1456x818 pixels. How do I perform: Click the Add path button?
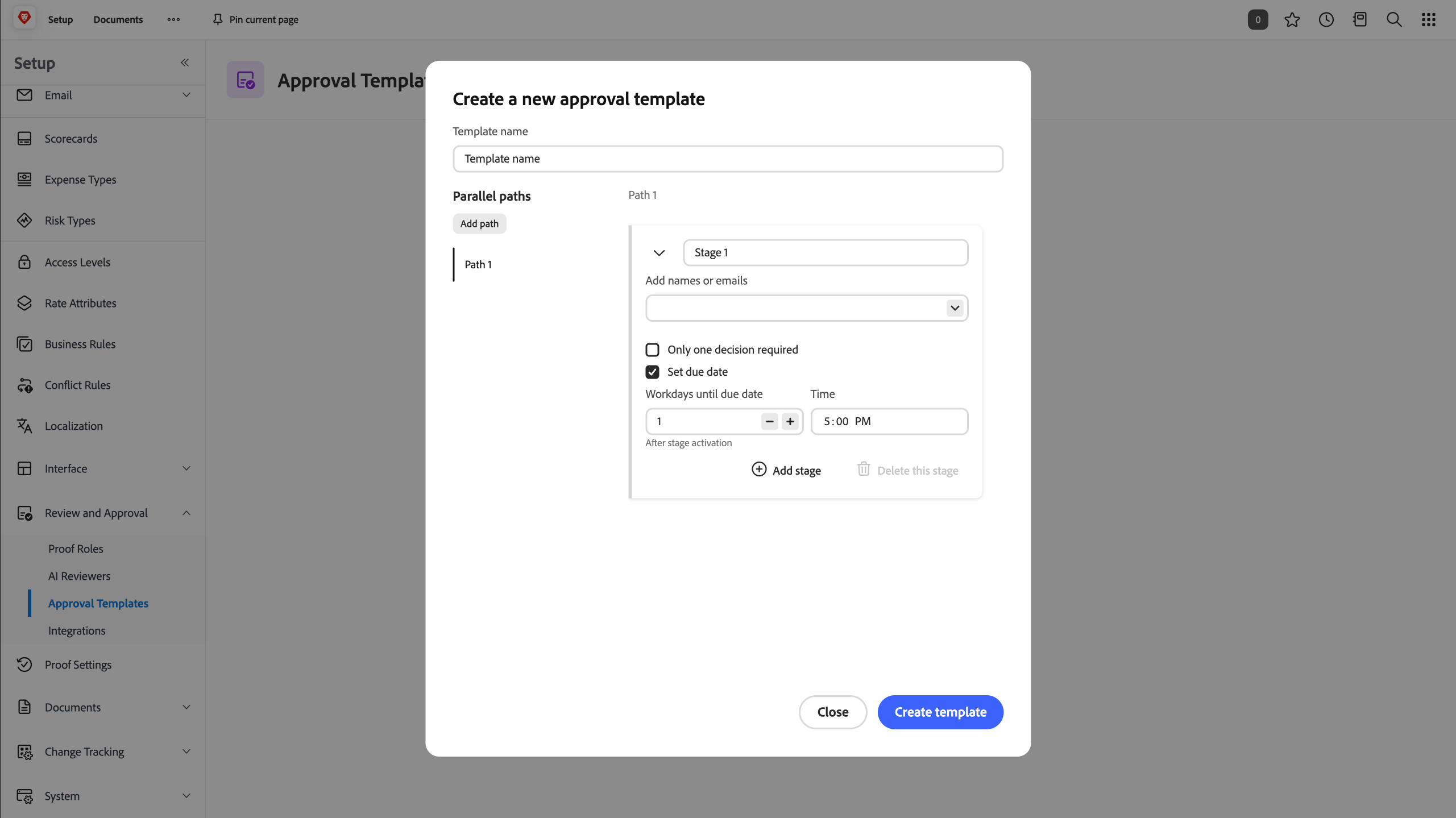click(479, 223)
